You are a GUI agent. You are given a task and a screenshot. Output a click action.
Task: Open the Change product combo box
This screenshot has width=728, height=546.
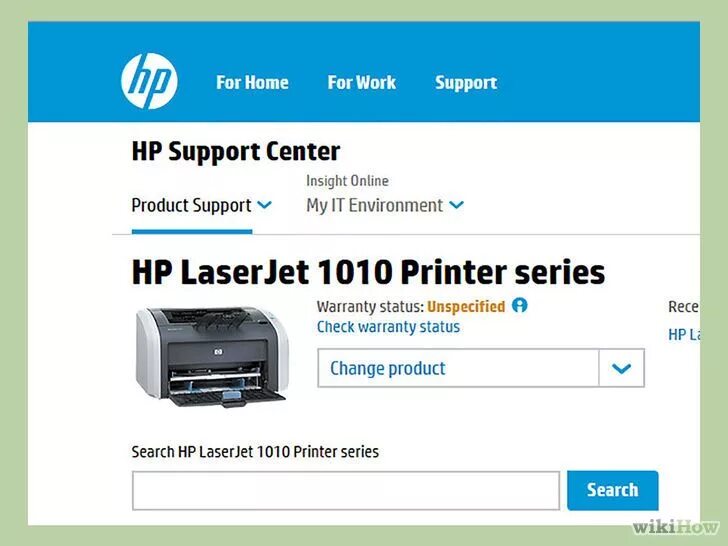[x=481, y=368]
